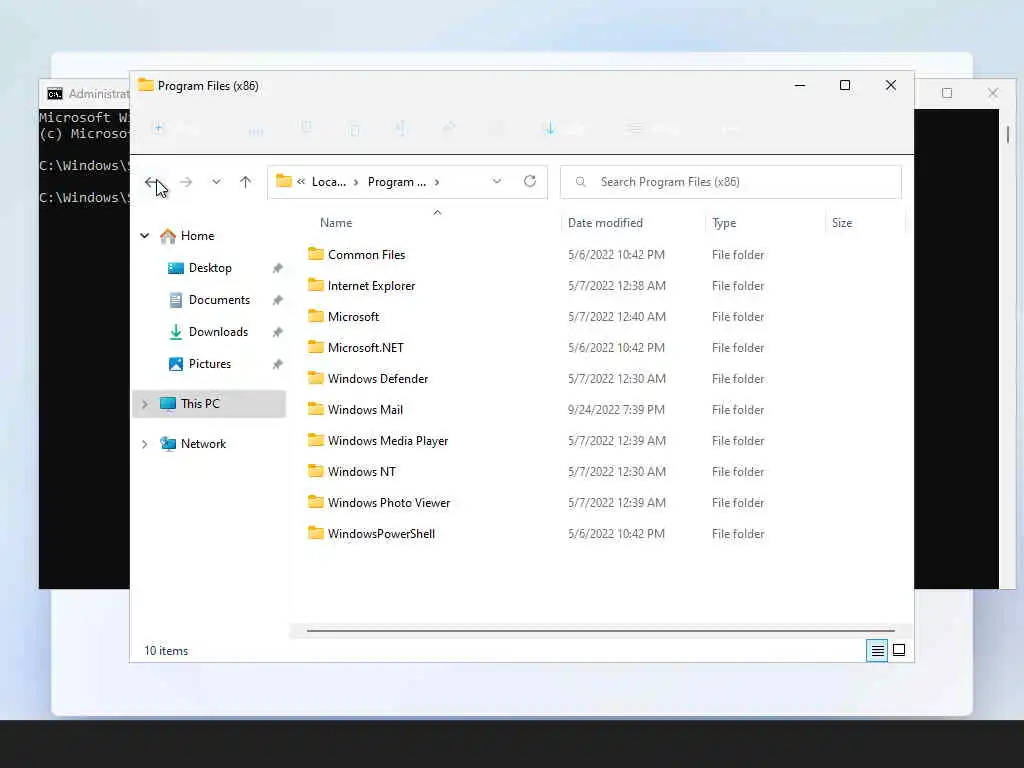Sort by the Size column header
The height and width of the screenshot is (768, 1024).
(842, 223)
